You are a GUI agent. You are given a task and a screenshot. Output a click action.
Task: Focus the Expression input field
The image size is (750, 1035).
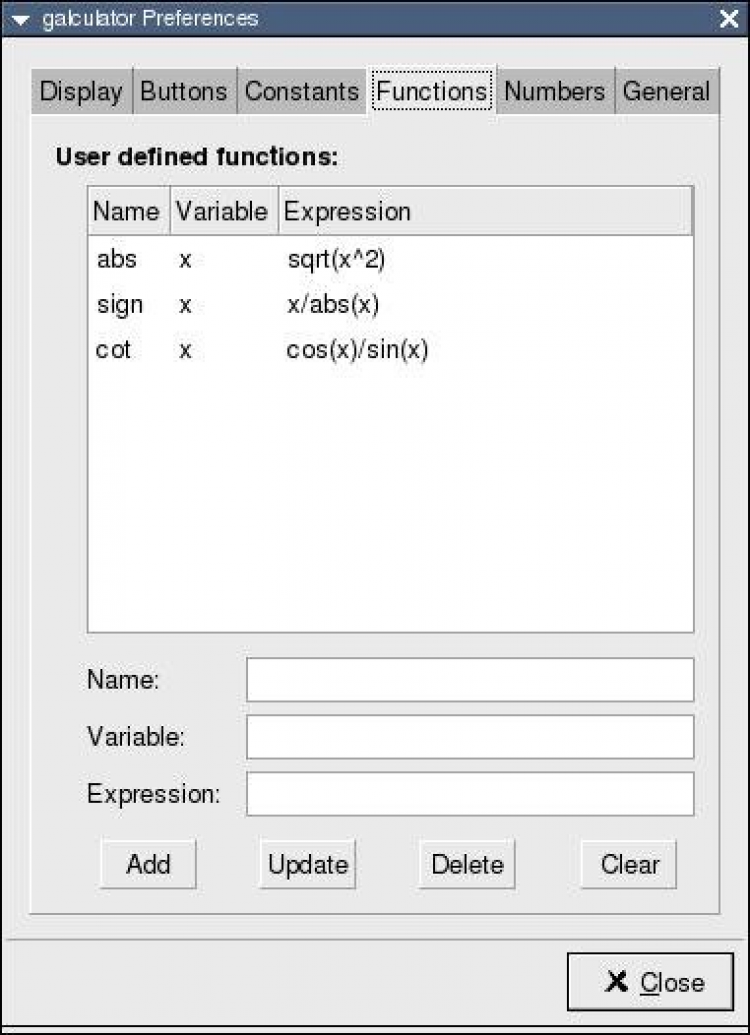point(469,794)
